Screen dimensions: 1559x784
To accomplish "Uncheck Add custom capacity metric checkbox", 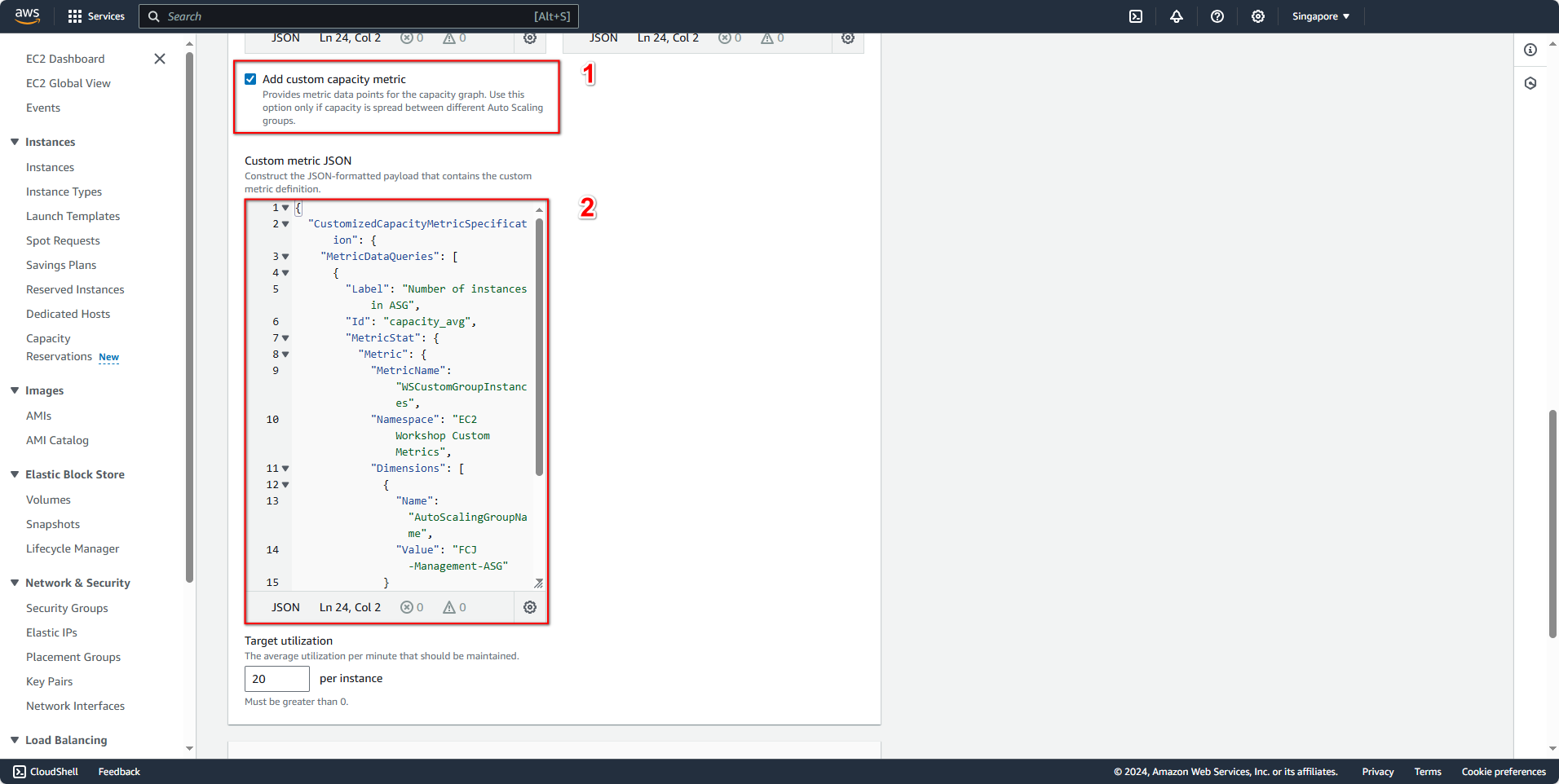I will [x=250, y=79].
